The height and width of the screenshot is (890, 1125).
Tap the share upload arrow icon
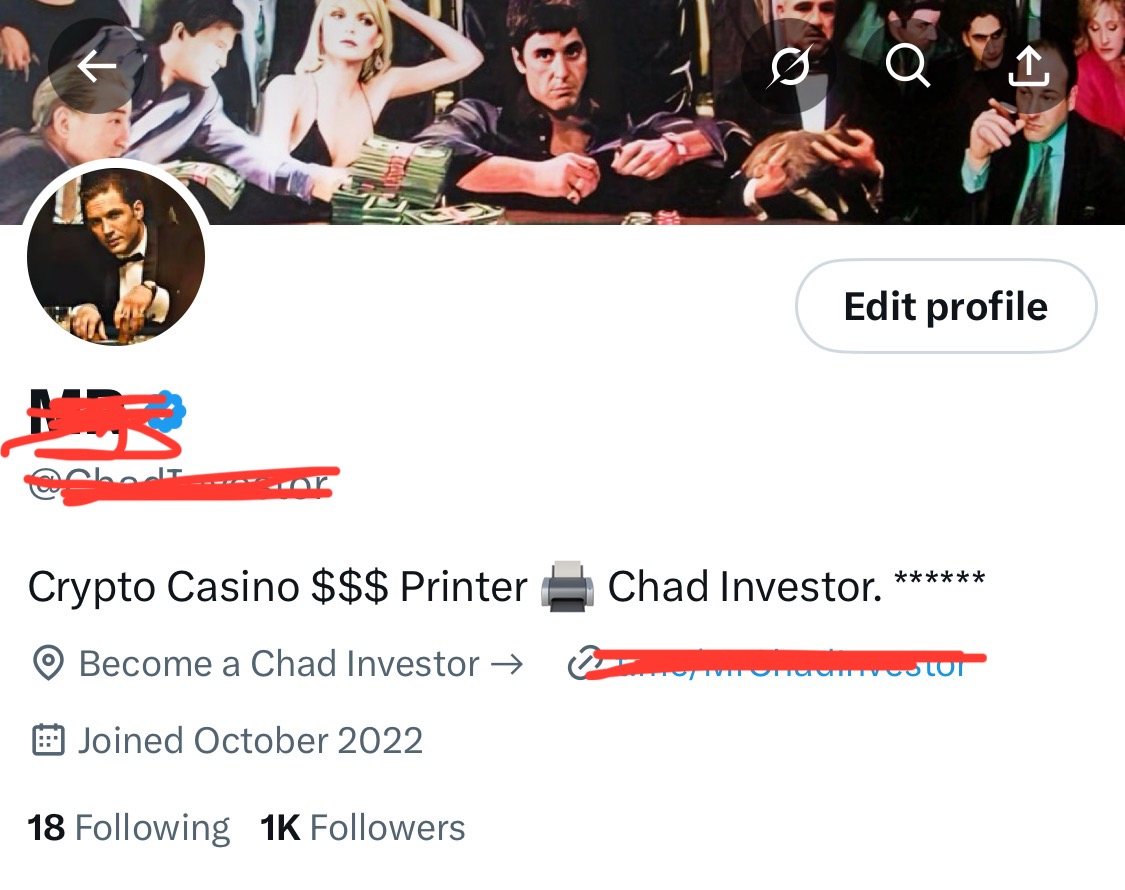tap(1029, 66)
